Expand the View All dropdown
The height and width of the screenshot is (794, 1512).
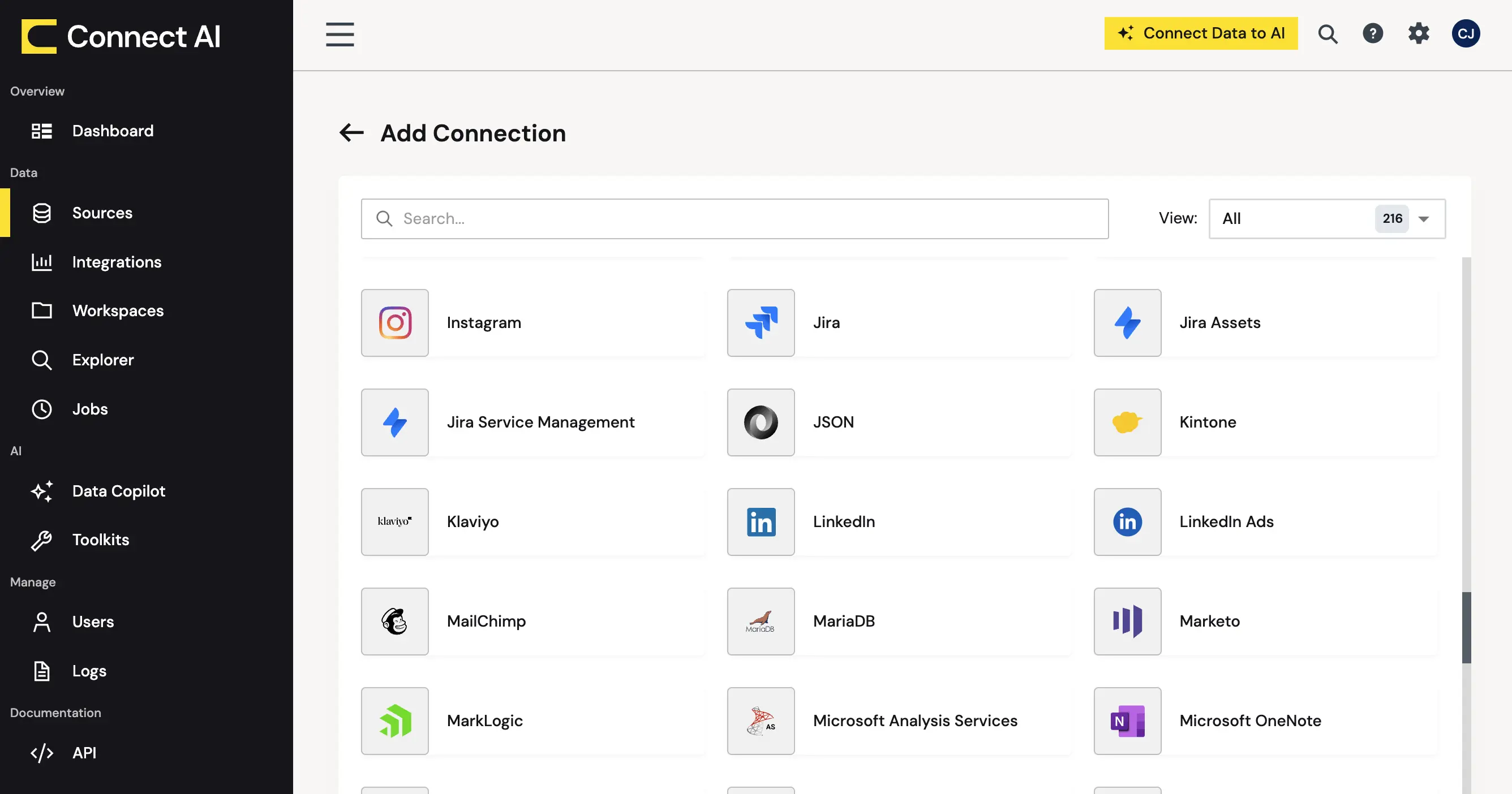(x=1327, y=219)
